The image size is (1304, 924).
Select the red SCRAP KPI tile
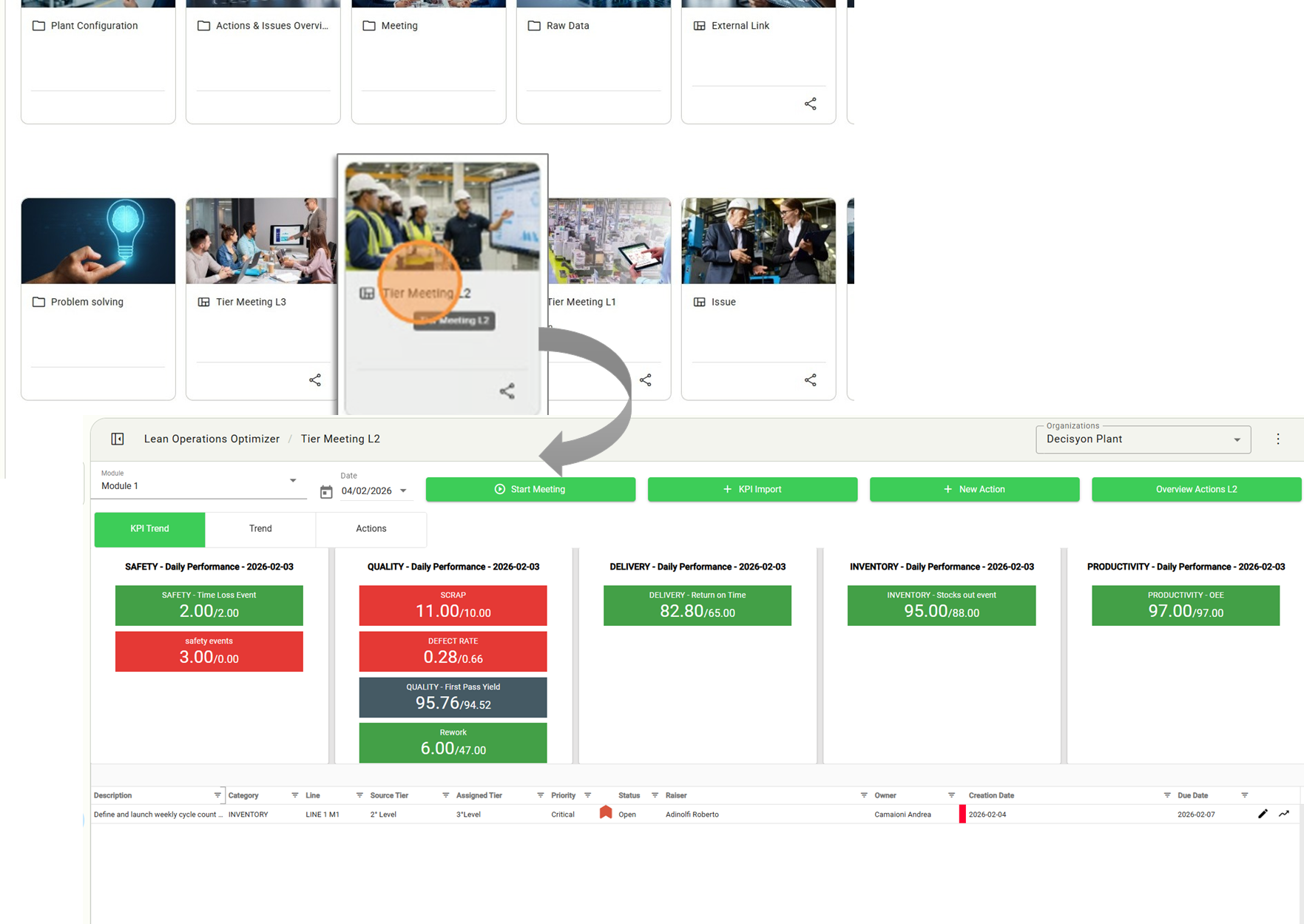(453, 605)
